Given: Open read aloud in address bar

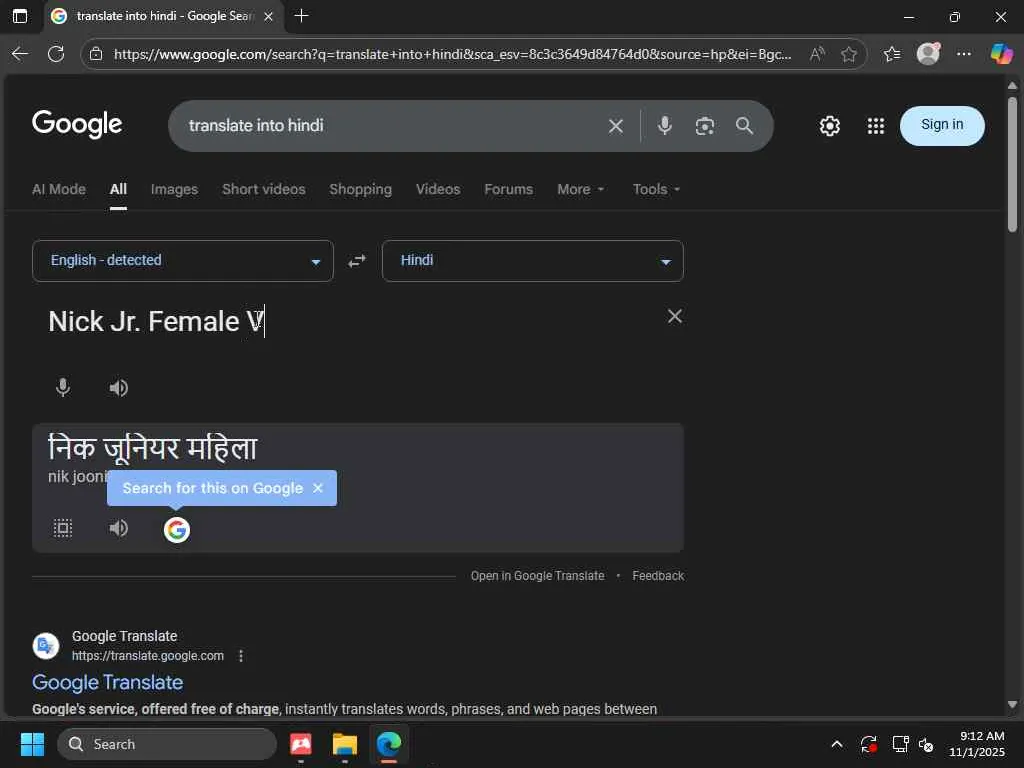Looking at the screenshot, I should 817,54.
